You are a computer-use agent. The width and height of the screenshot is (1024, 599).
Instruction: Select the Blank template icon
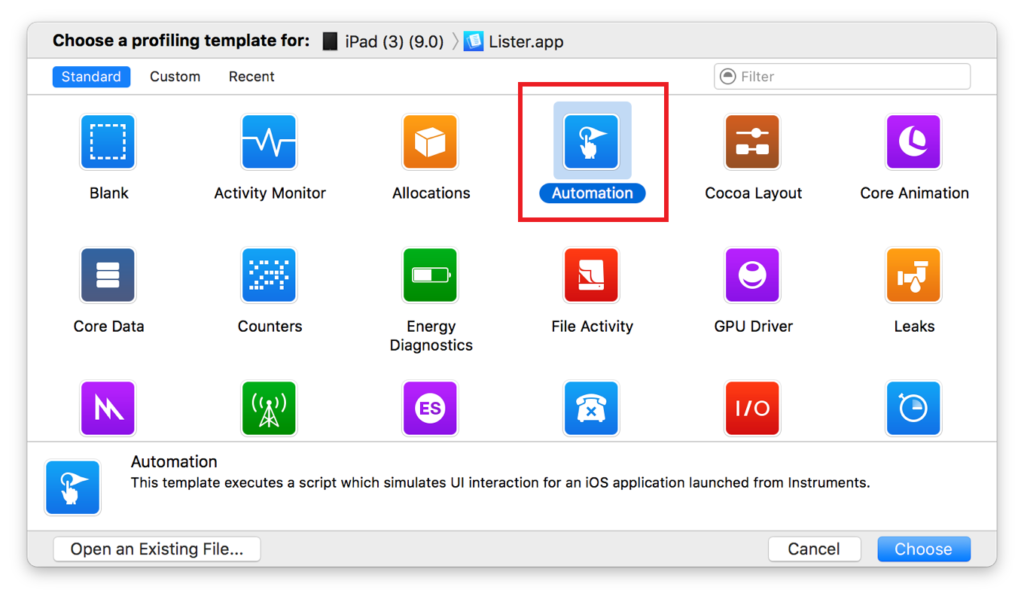(108, 142)
